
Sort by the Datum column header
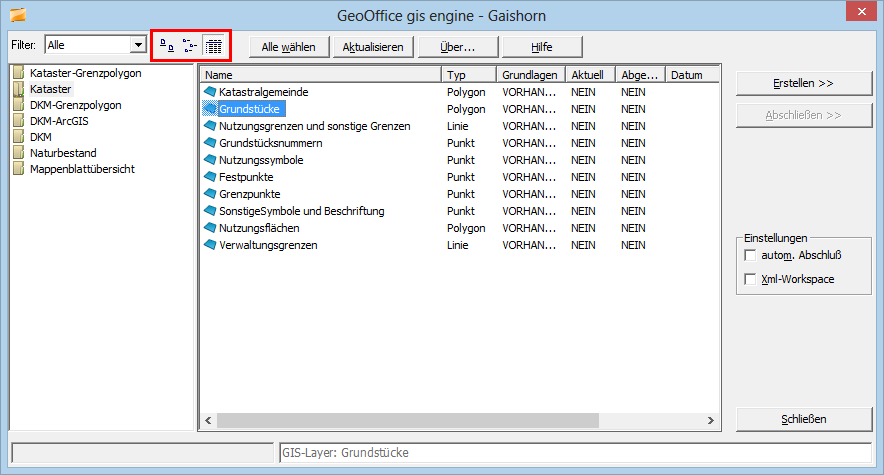tap(692, 75)
